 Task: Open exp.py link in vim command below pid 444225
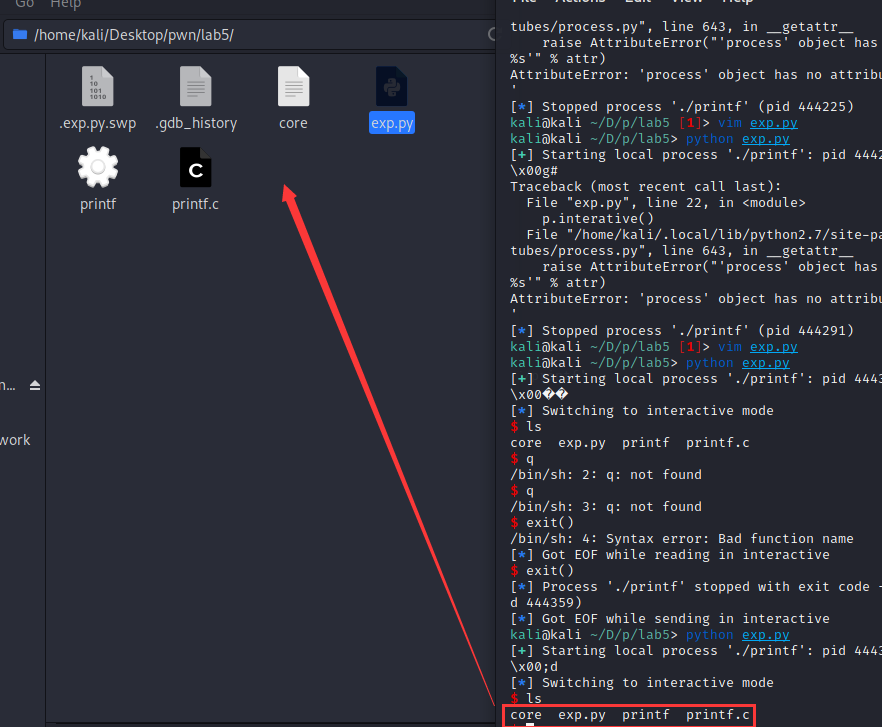coord(773,123)
